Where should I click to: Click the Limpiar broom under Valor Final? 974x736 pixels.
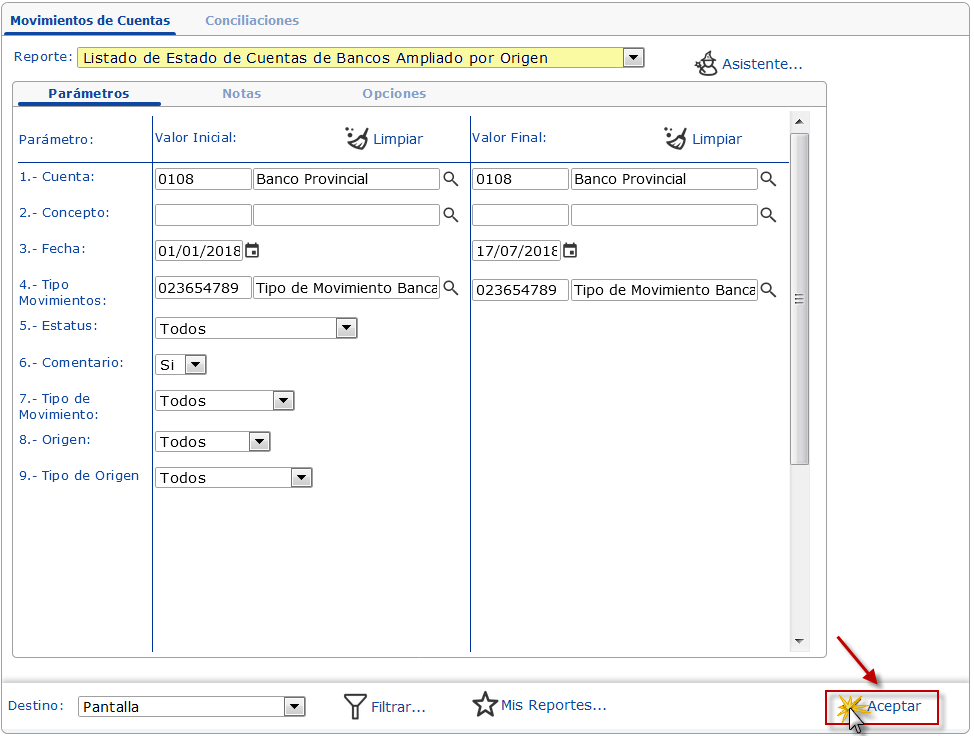pyautogui.click(x=676, y=139)
